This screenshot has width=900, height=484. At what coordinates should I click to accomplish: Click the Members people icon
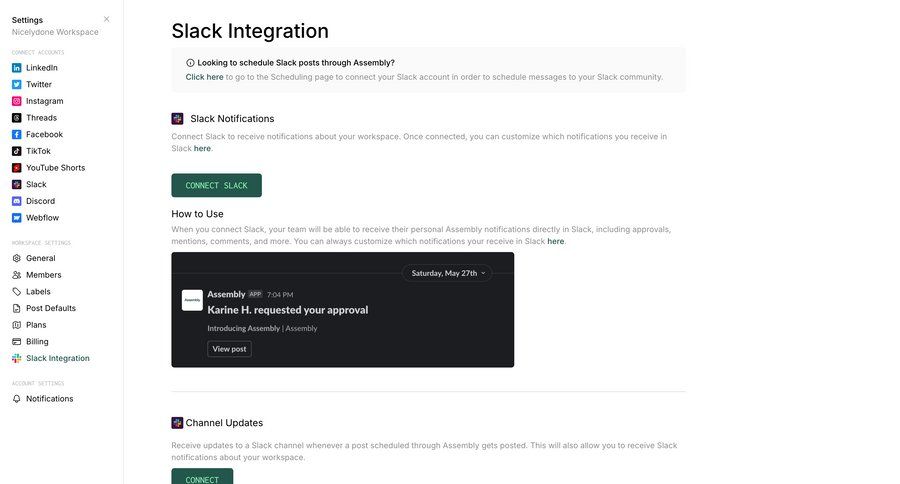17,275
